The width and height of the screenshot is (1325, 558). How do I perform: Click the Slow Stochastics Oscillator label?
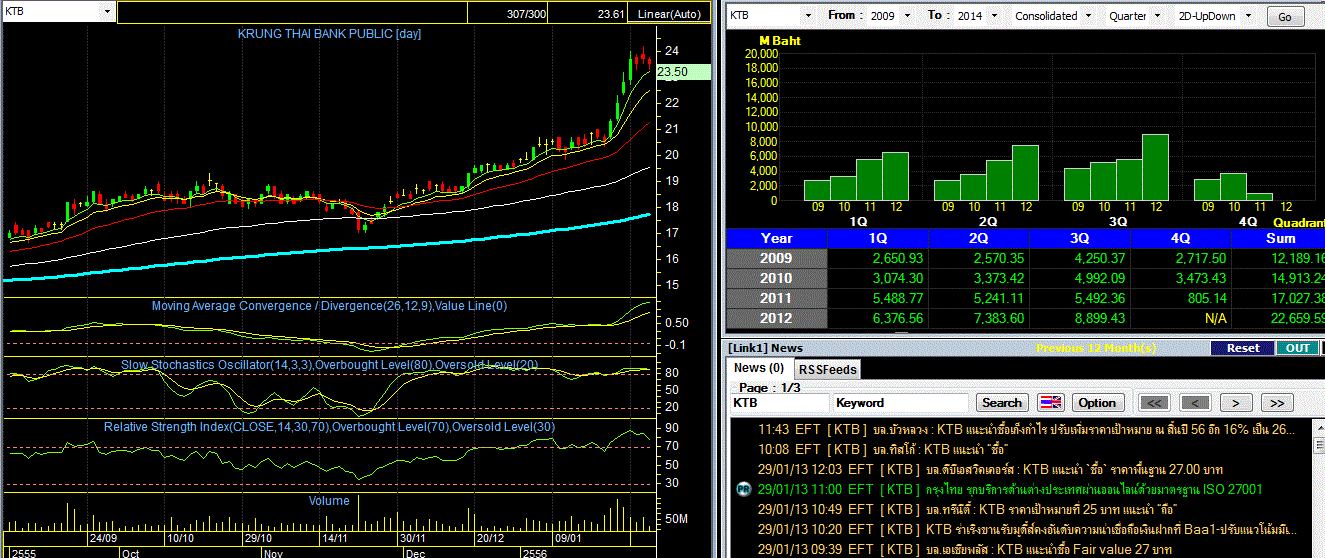click(x=329, y=365)
